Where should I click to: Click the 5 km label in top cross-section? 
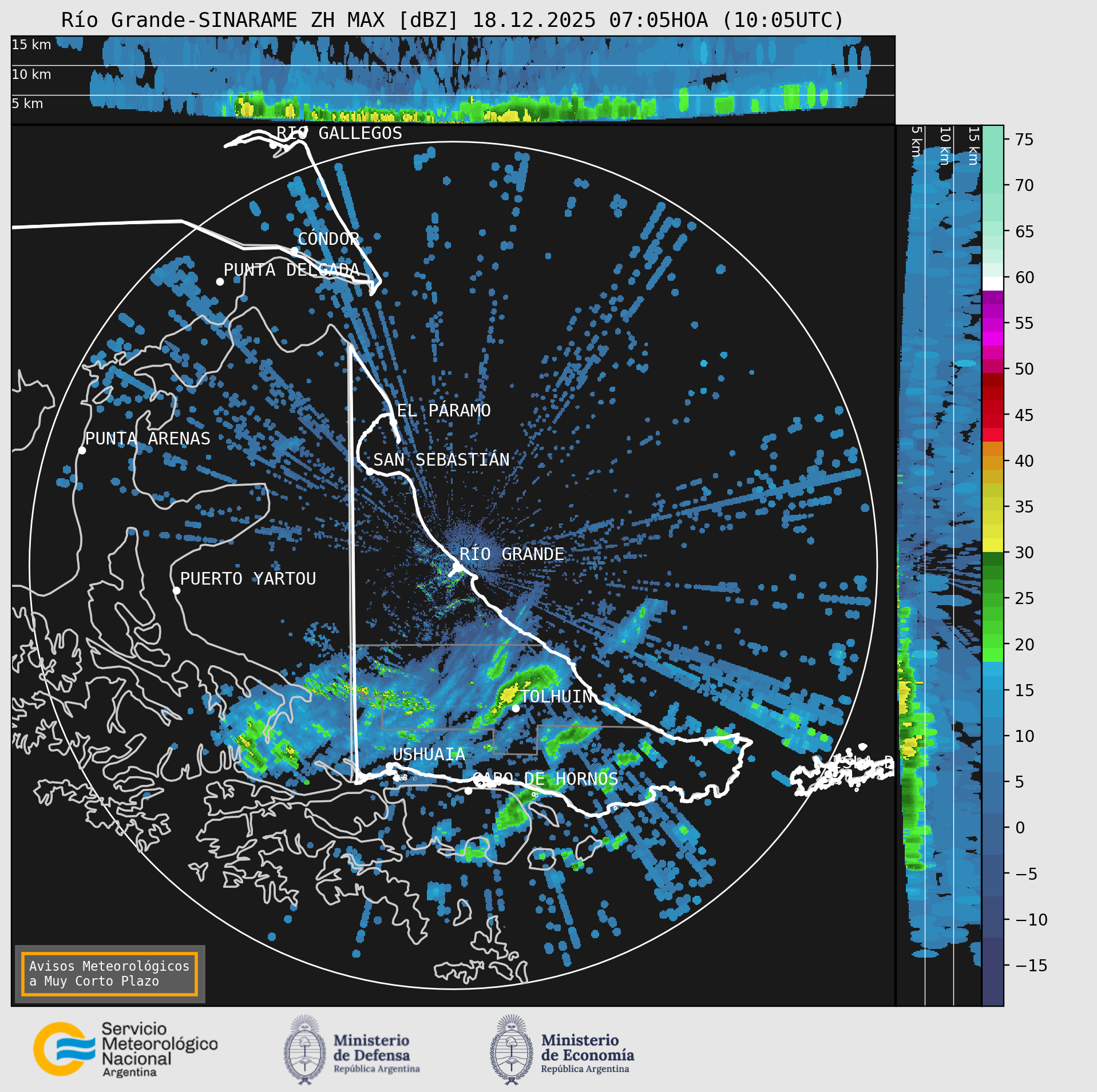(27, 104)
